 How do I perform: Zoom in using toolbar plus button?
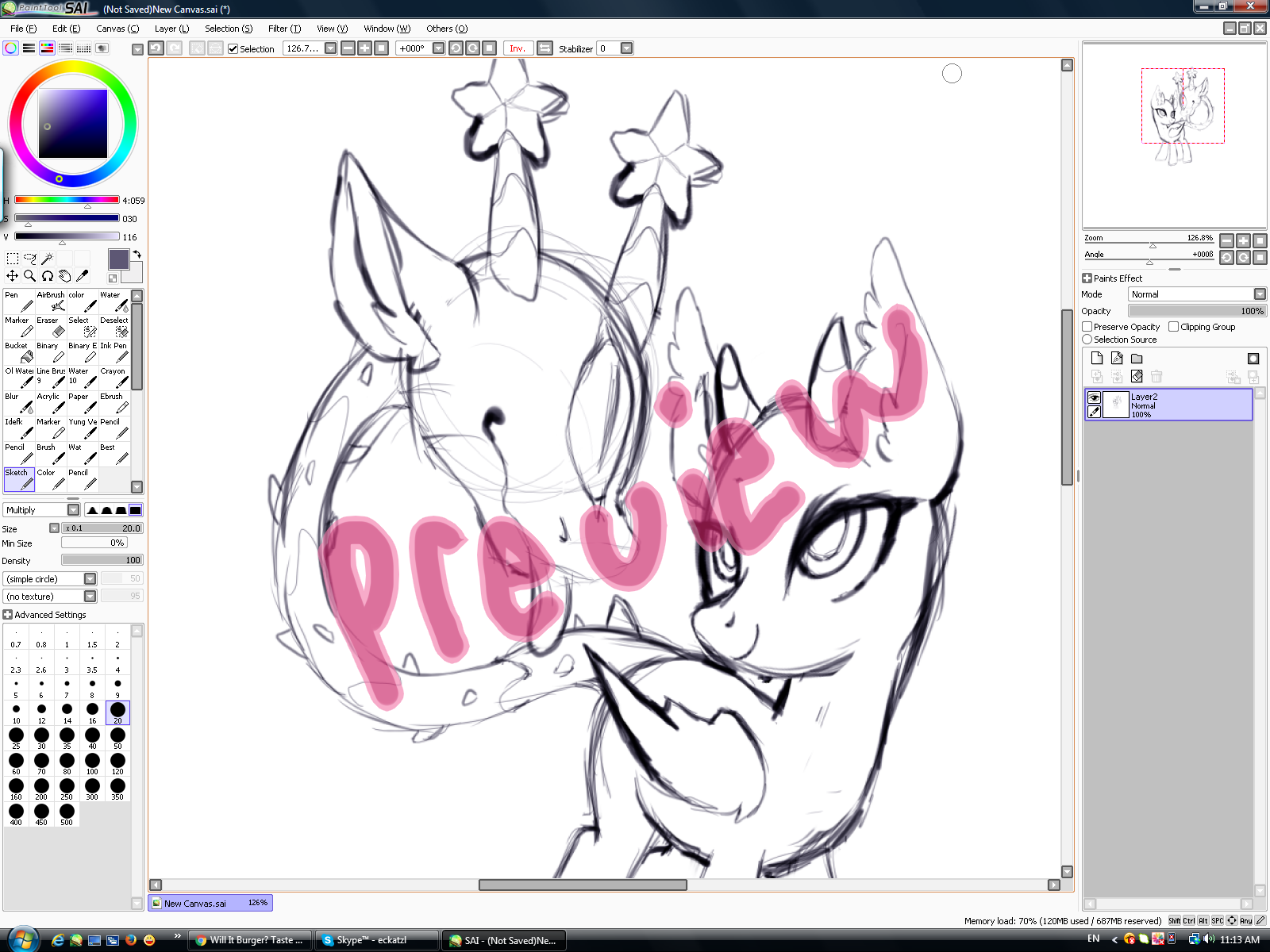[364, 48]
